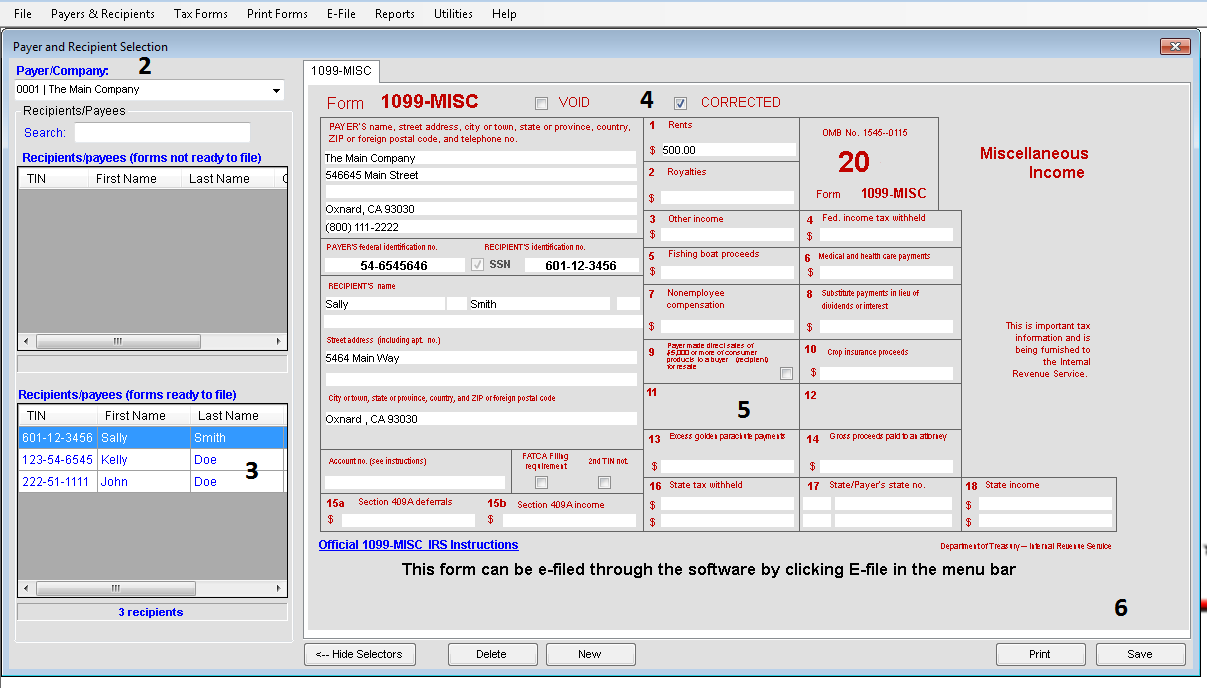Check the 2nd TIN not. checkbox
This screenshot has height=691, width=1207.
pos(604,483)
